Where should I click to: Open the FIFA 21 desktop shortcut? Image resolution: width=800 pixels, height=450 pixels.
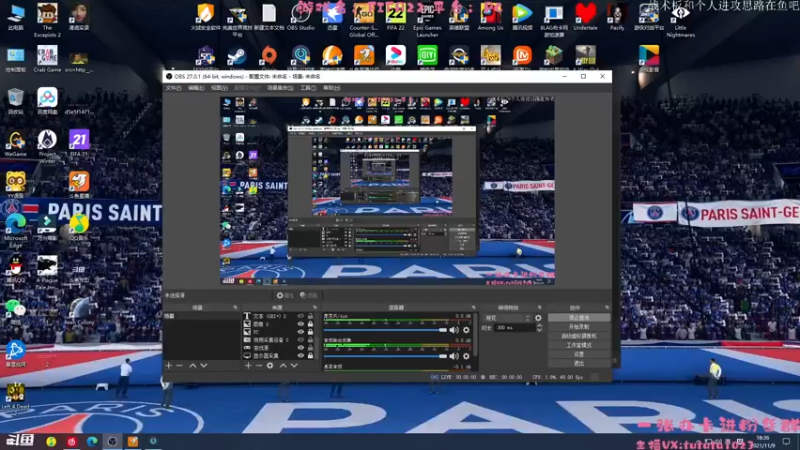79,143
